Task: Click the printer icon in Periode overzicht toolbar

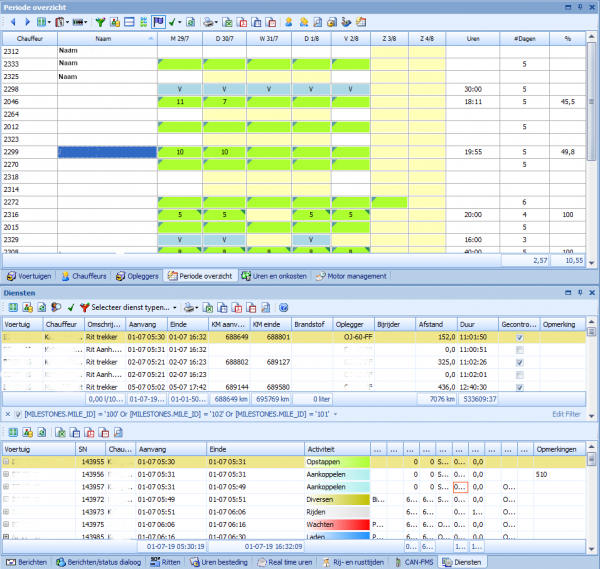Action: 209,22
